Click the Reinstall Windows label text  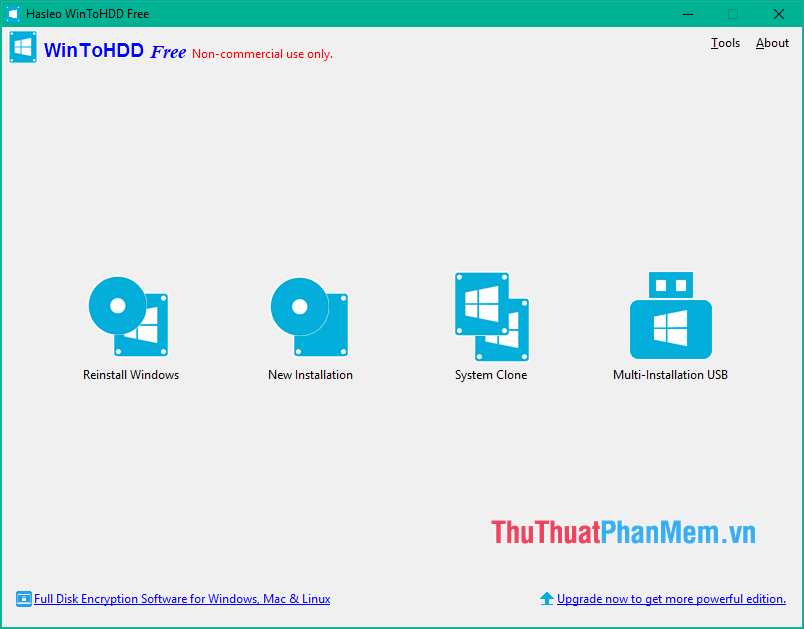(x=130, y=374)
